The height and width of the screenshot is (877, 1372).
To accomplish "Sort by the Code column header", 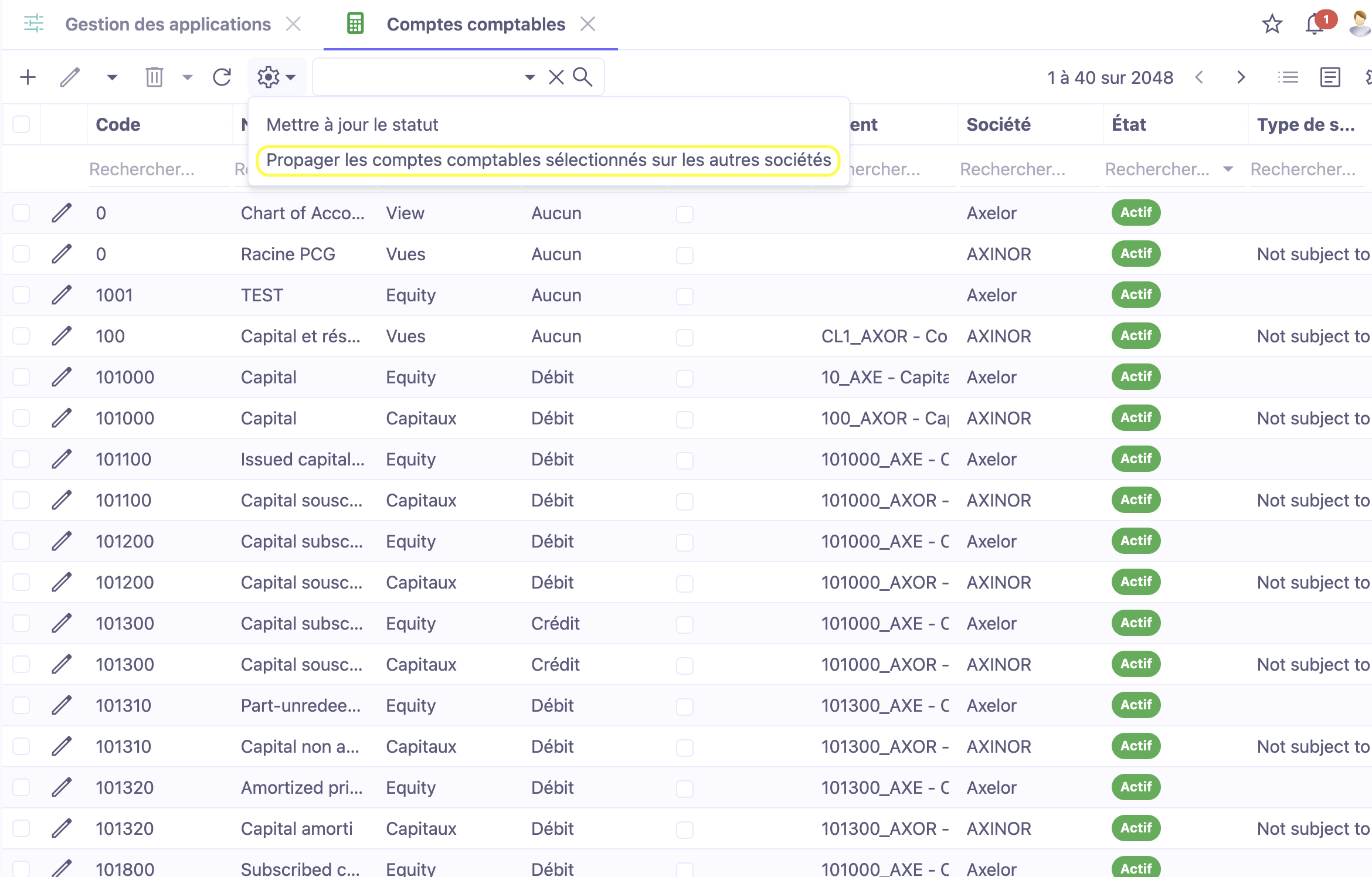I will pos(118,124).
